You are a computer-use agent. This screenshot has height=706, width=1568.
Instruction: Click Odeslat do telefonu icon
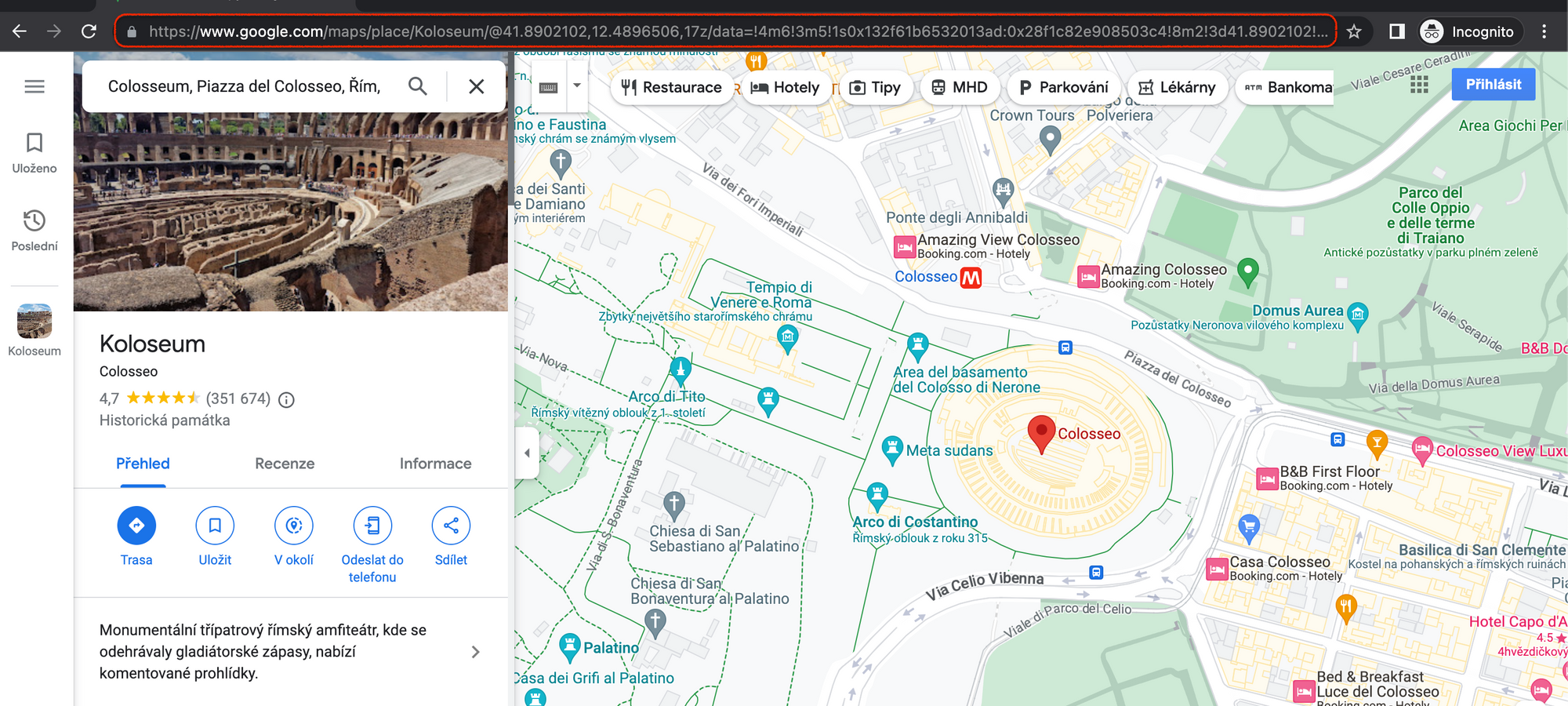pos(372,526)
